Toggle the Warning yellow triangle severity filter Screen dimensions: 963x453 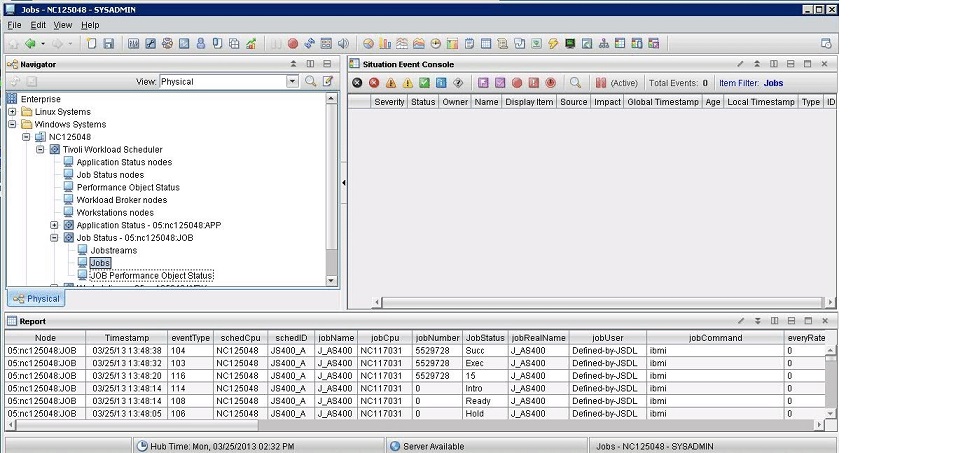point(407,83)
